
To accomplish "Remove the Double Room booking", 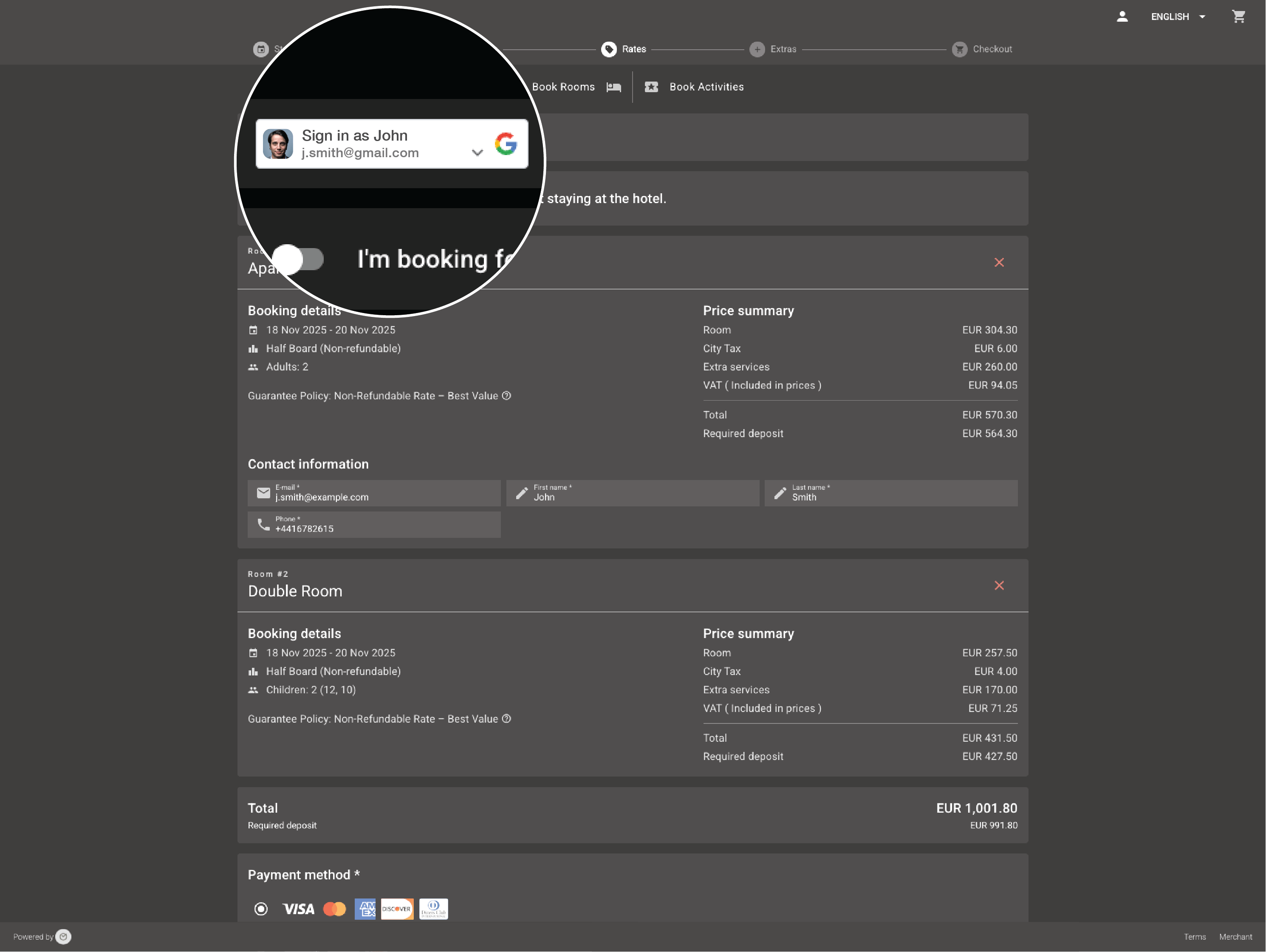I will [999, 585].
